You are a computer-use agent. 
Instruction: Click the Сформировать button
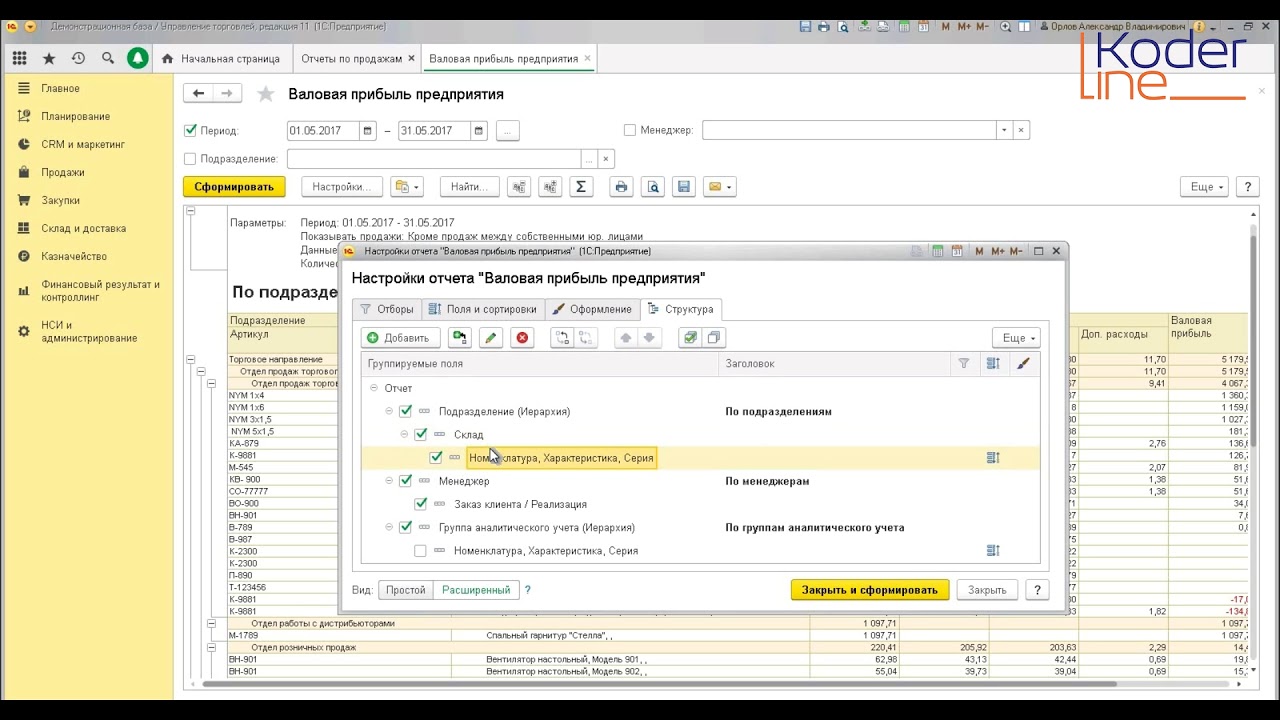(x=234, y=187)
